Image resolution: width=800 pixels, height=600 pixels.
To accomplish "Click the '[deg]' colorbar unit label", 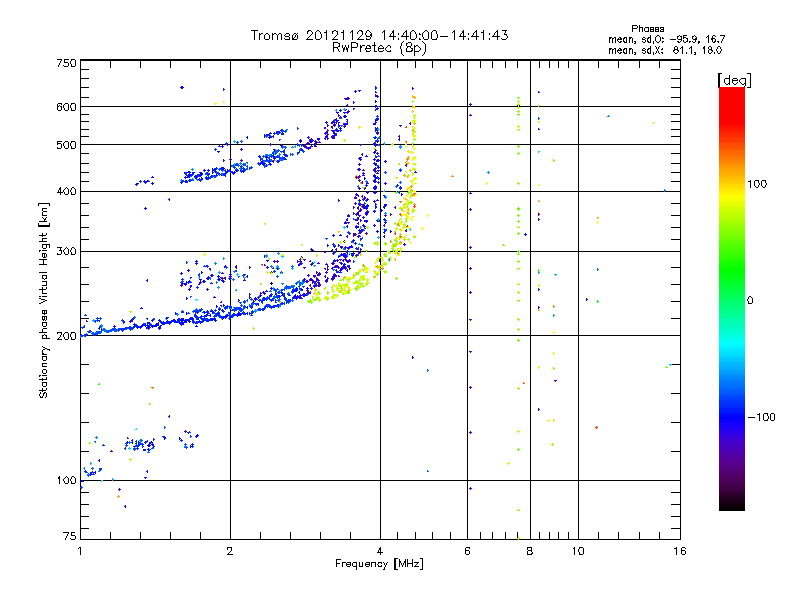I will (734, 80).
